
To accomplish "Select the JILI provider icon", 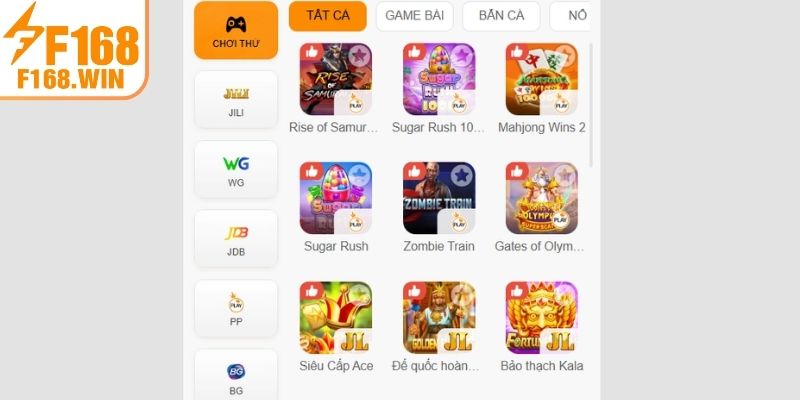I will 236,100.
